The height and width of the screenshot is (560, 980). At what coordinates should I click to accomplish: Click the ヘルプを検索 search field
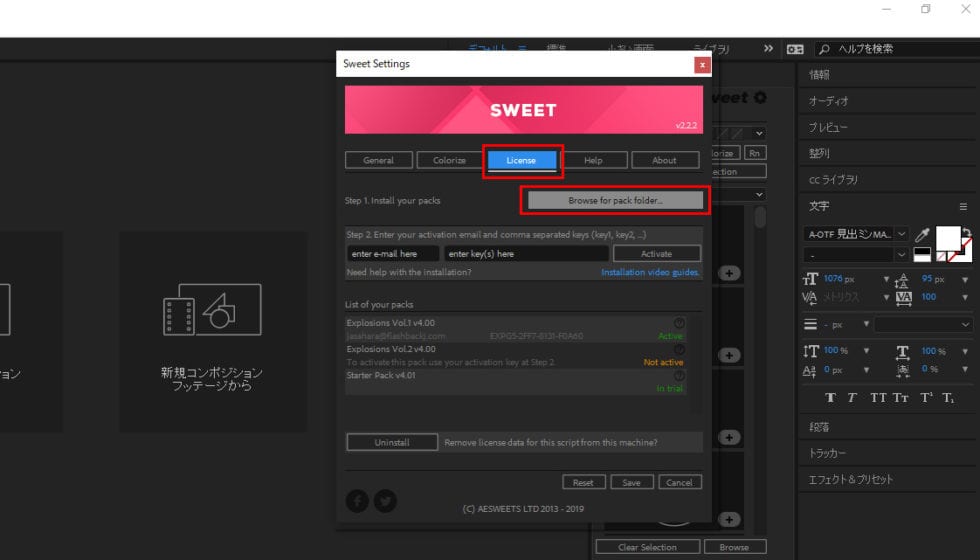click(x=899, y=49)
